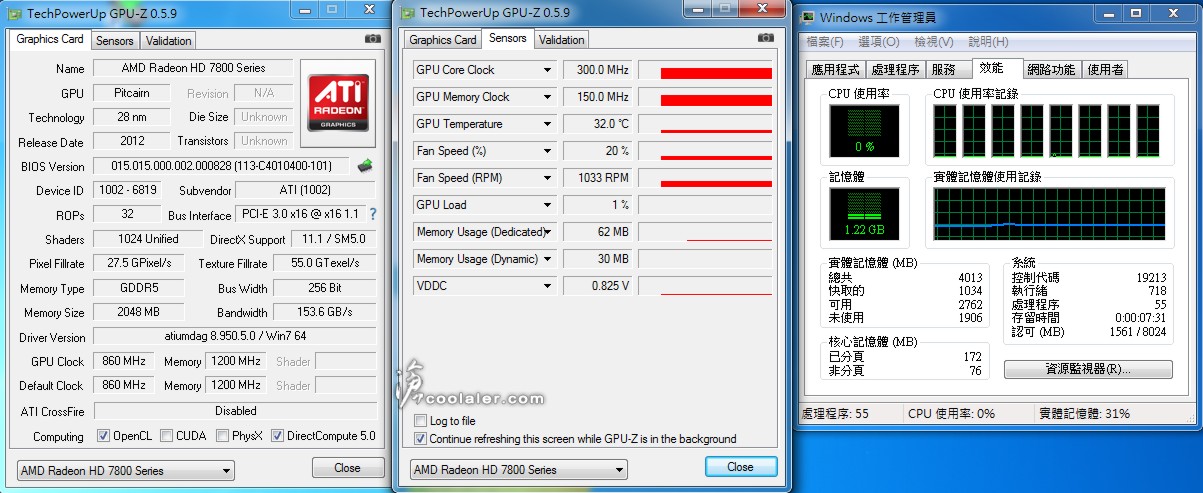1203x493 pixels.
Task: Click the GPU Name field AMD Radeon HD 7800
Action: pyautogui.click(x=193, y=68)
